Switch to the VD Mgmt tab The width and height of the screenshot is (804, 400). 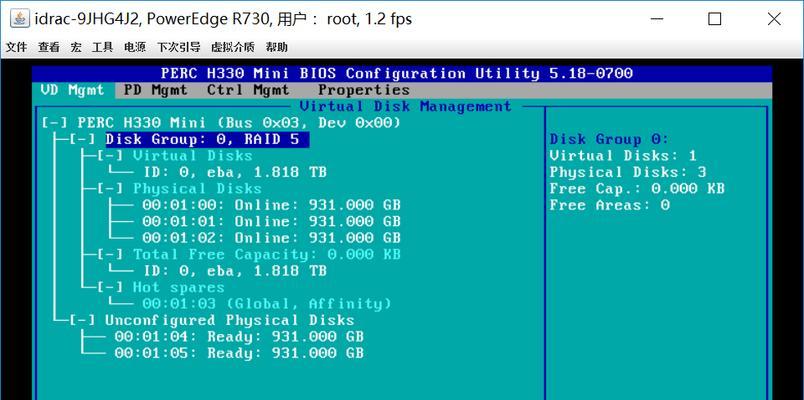coord(72,90)
